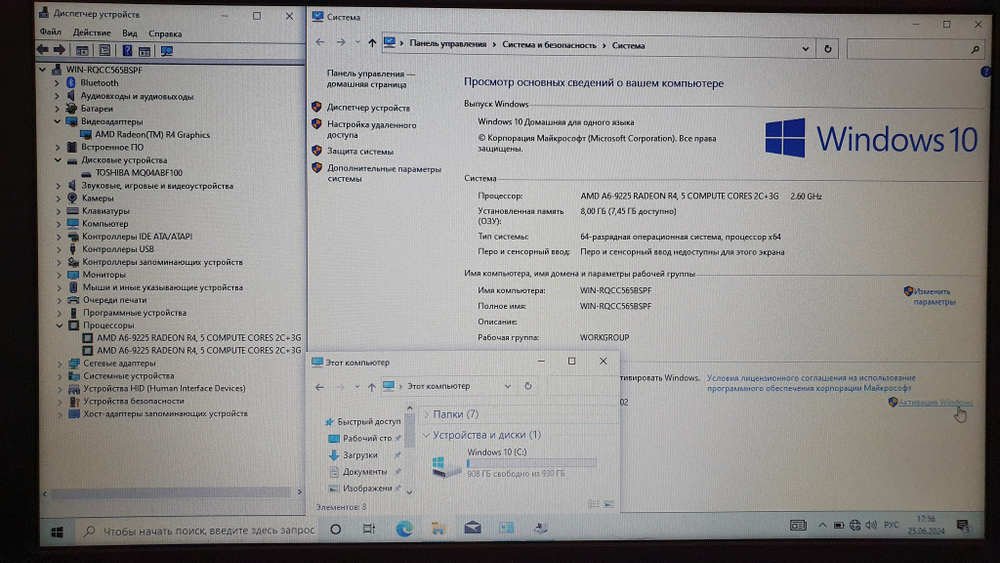Expand Папки (7) group
Viewport: 1000px width, 563px height.
(427, 414)
